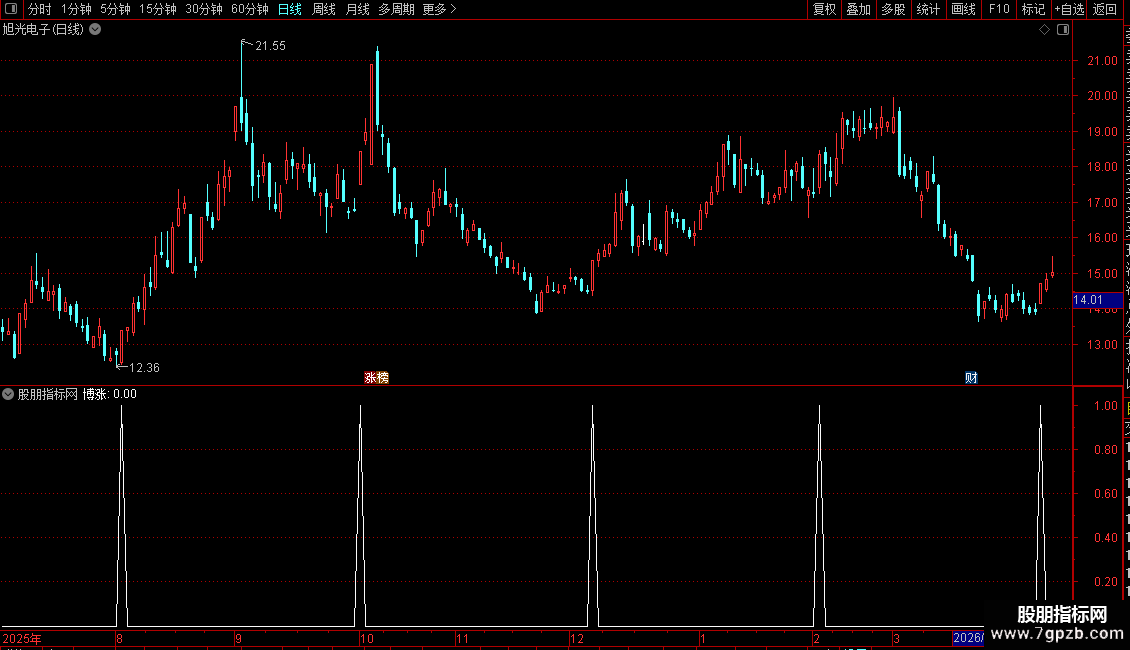The height and width of the screenshot is (650, 1130).
Task: Click the 博涨: 0.00 indicator value
Action: 110,394
